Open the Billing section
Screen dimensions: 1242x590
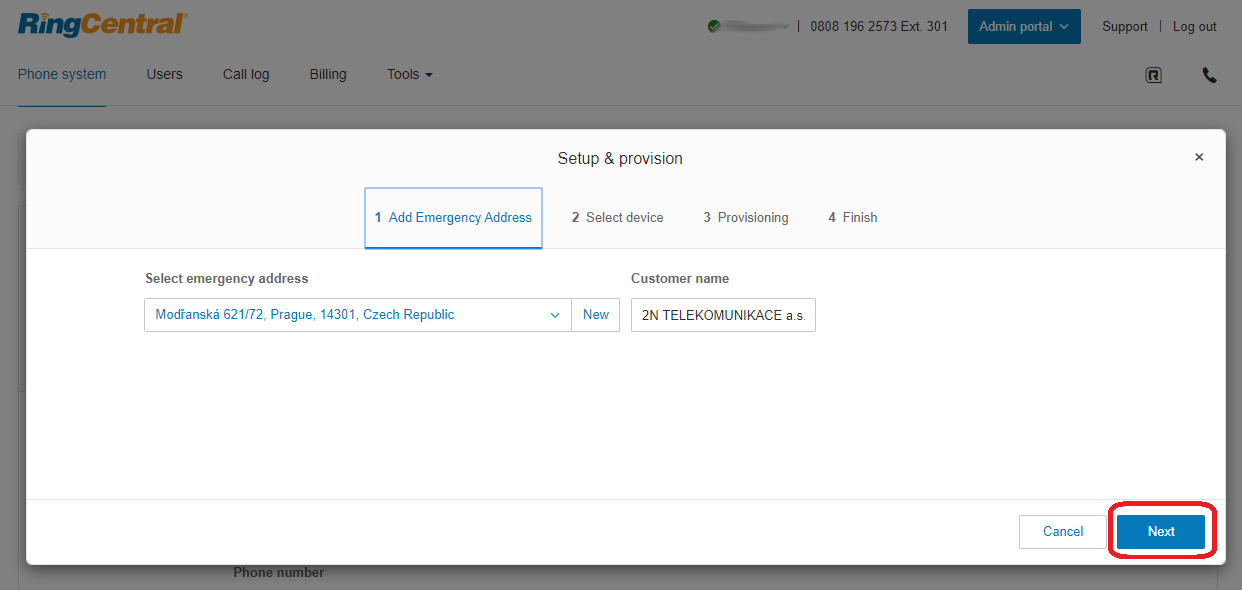(x=328, y=75)
